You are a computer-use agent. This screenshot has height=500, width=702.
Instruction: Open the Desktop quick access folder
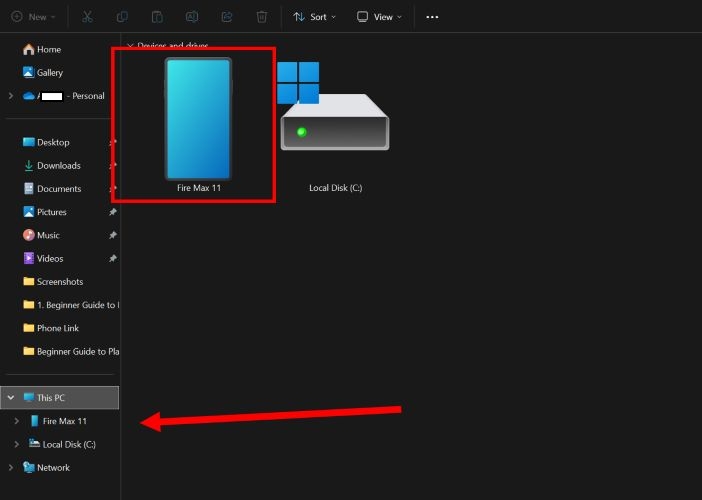tap(46, 142)
